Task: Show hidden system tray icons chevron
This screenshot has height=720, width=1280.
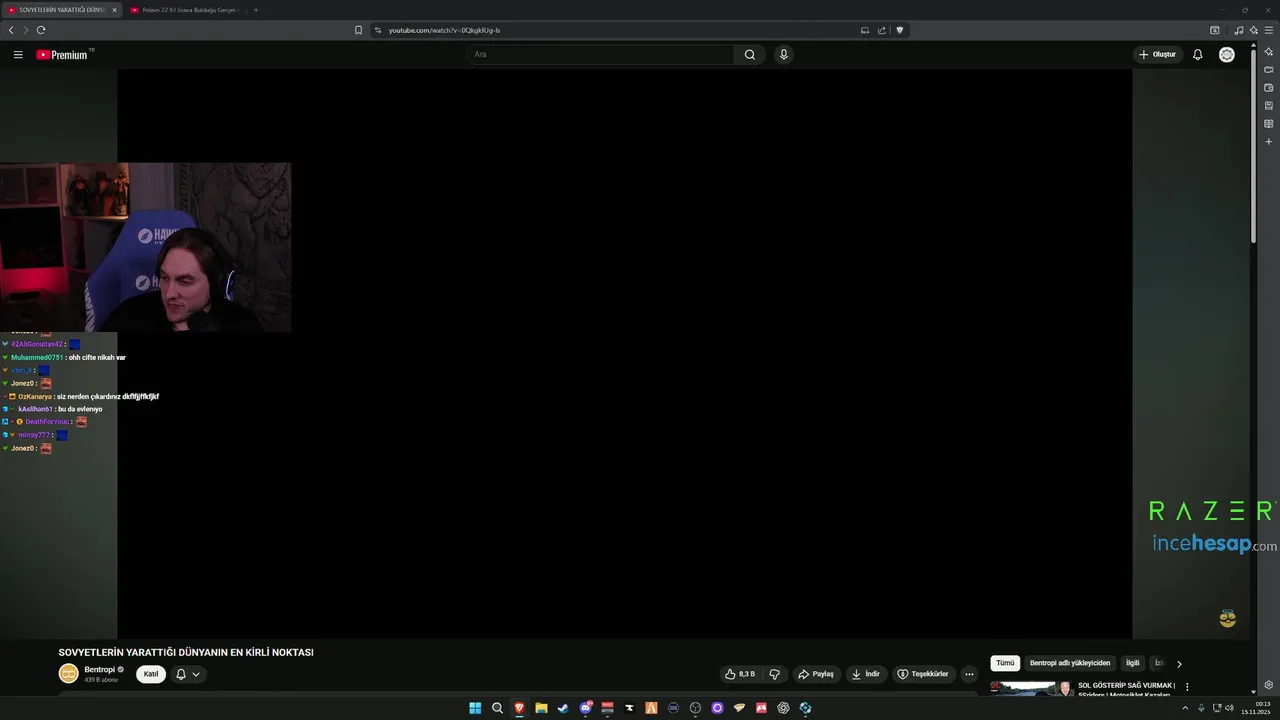Action: coord(1185,708)
